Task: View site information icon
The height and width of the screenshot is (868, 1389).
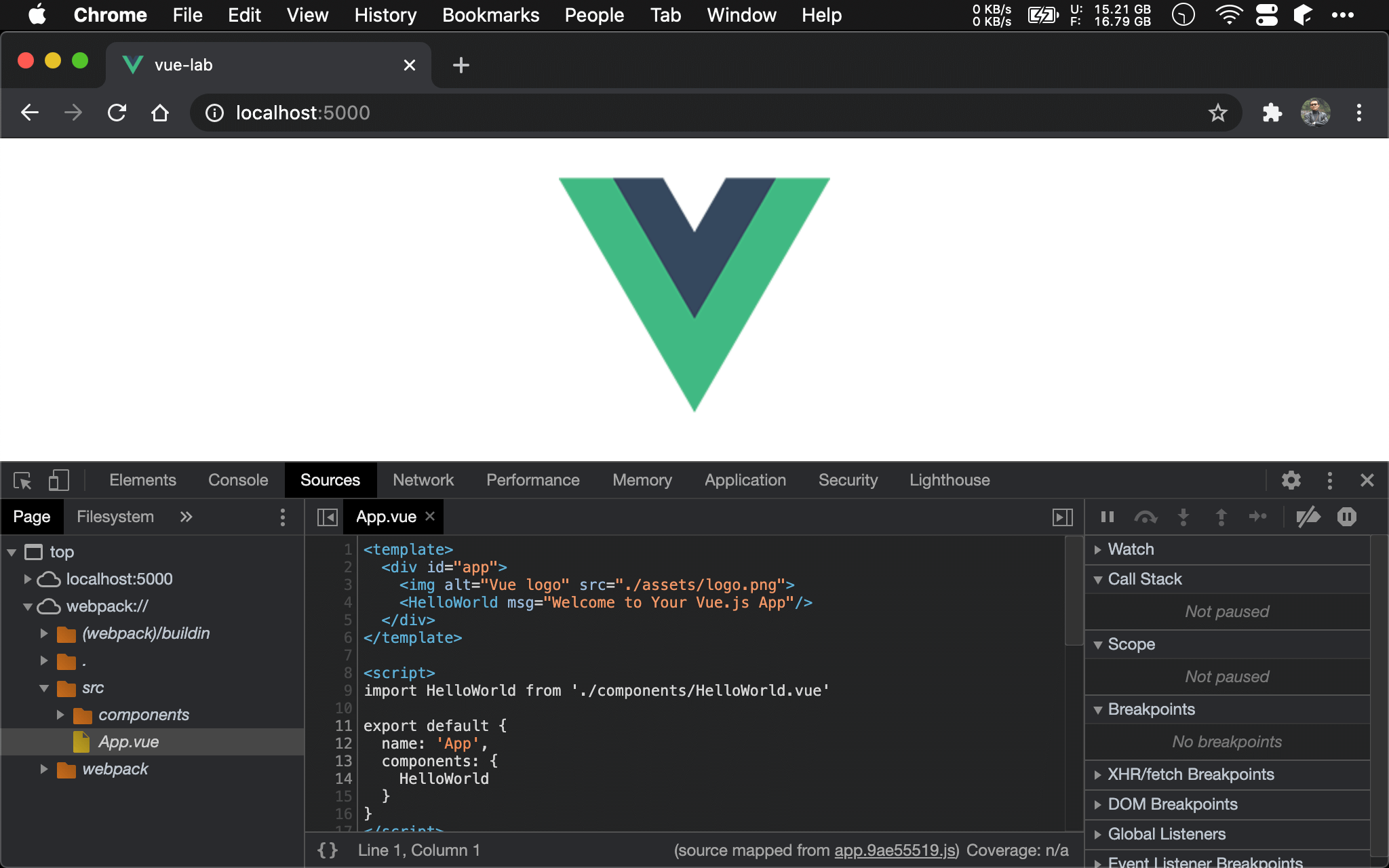Action: [x=214, y=113]
